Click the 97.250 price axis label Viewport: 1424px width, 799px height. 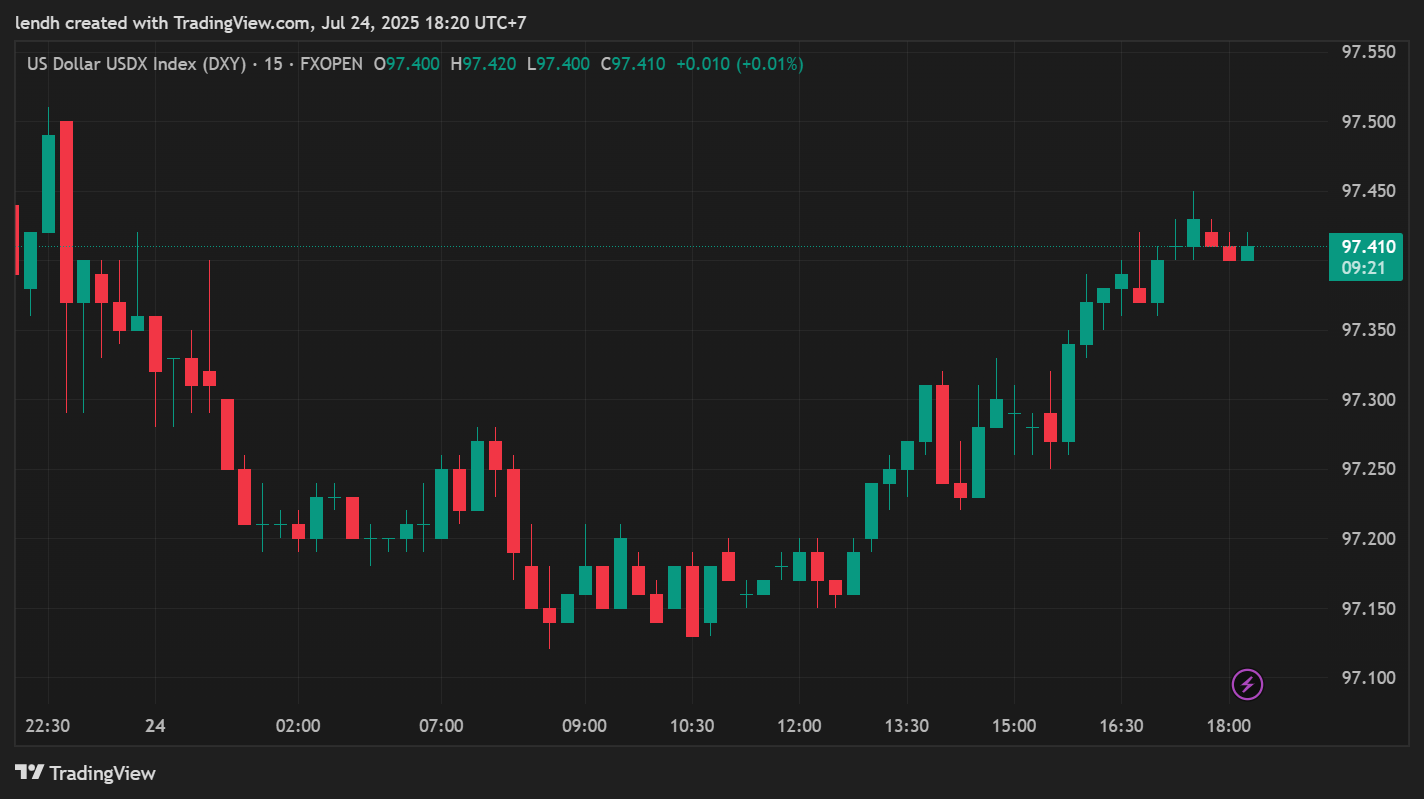(1368, 469)
